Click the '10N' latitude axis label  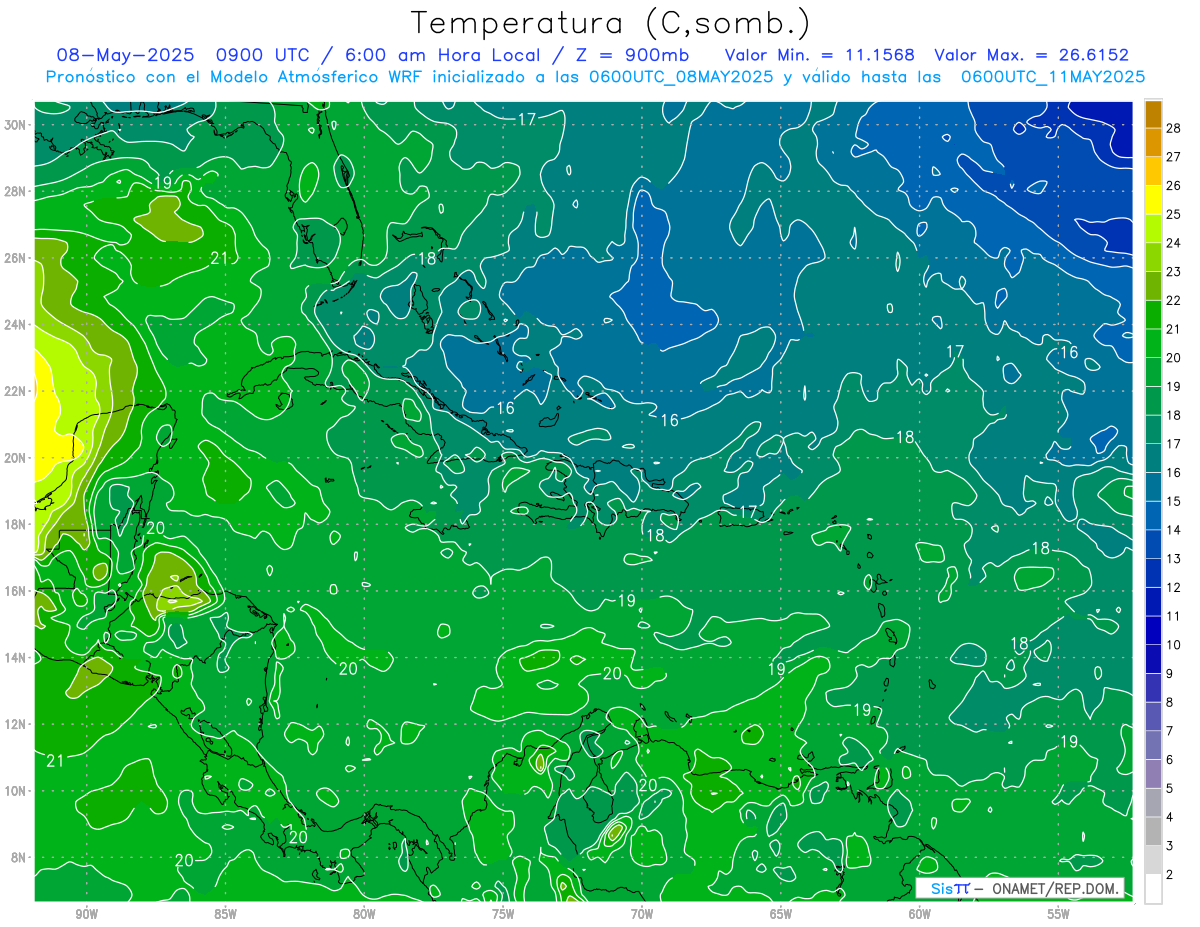[16, 791]
